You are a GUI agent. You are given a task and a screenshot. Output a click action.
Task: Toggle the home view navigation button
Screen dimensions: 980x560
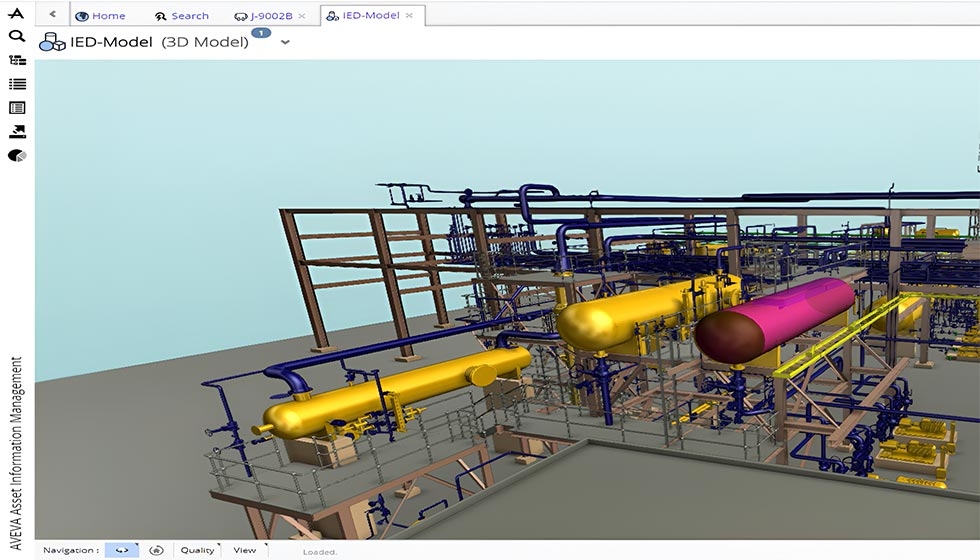[x=156, y=550]
